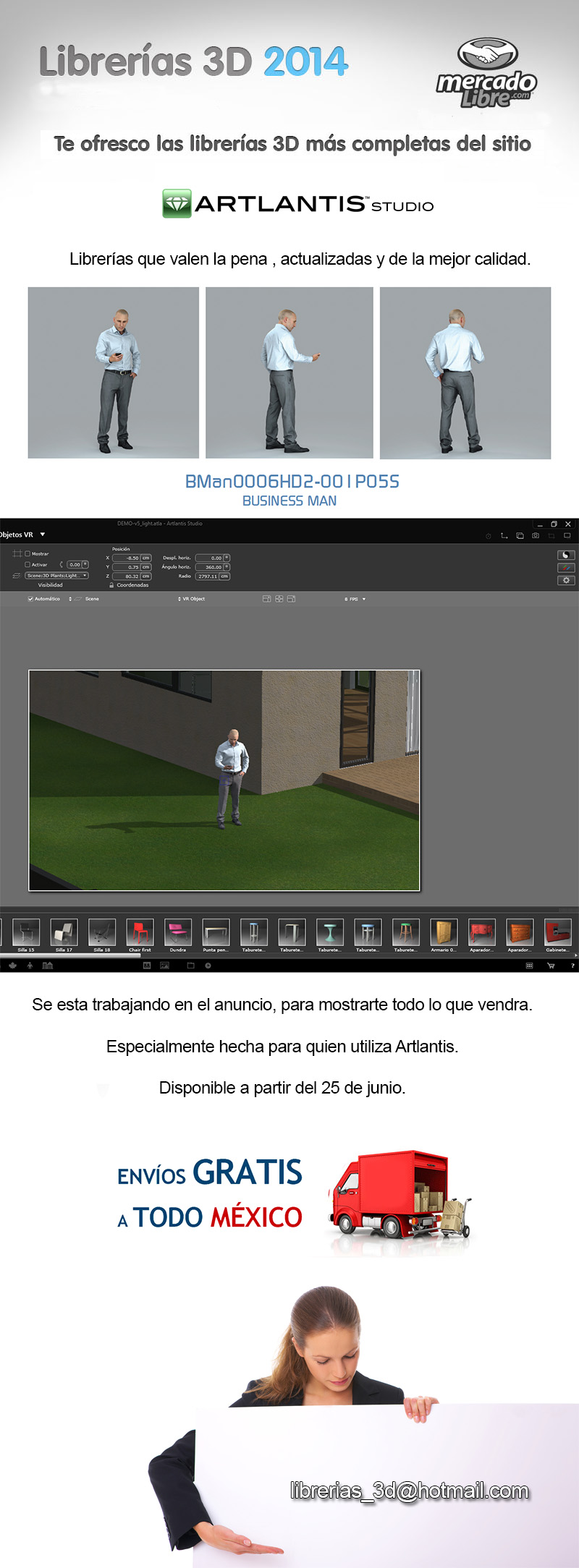This screenshot has height=1568, width=579.
Task: Click the cm unit button for X
Action: click(145, 558)
